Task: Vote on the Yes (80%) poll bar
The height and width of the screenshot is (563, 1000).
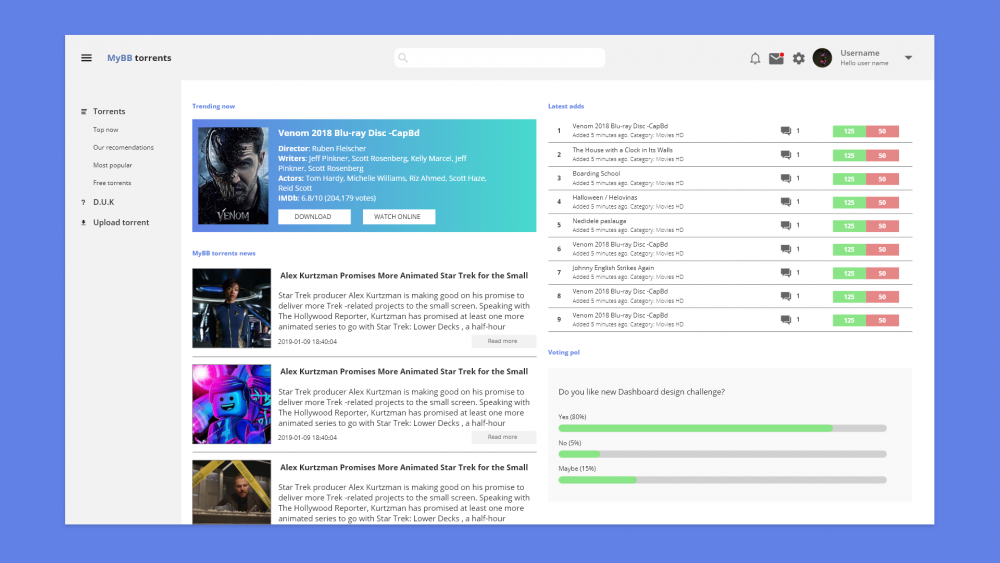Action: pos(723,428)
